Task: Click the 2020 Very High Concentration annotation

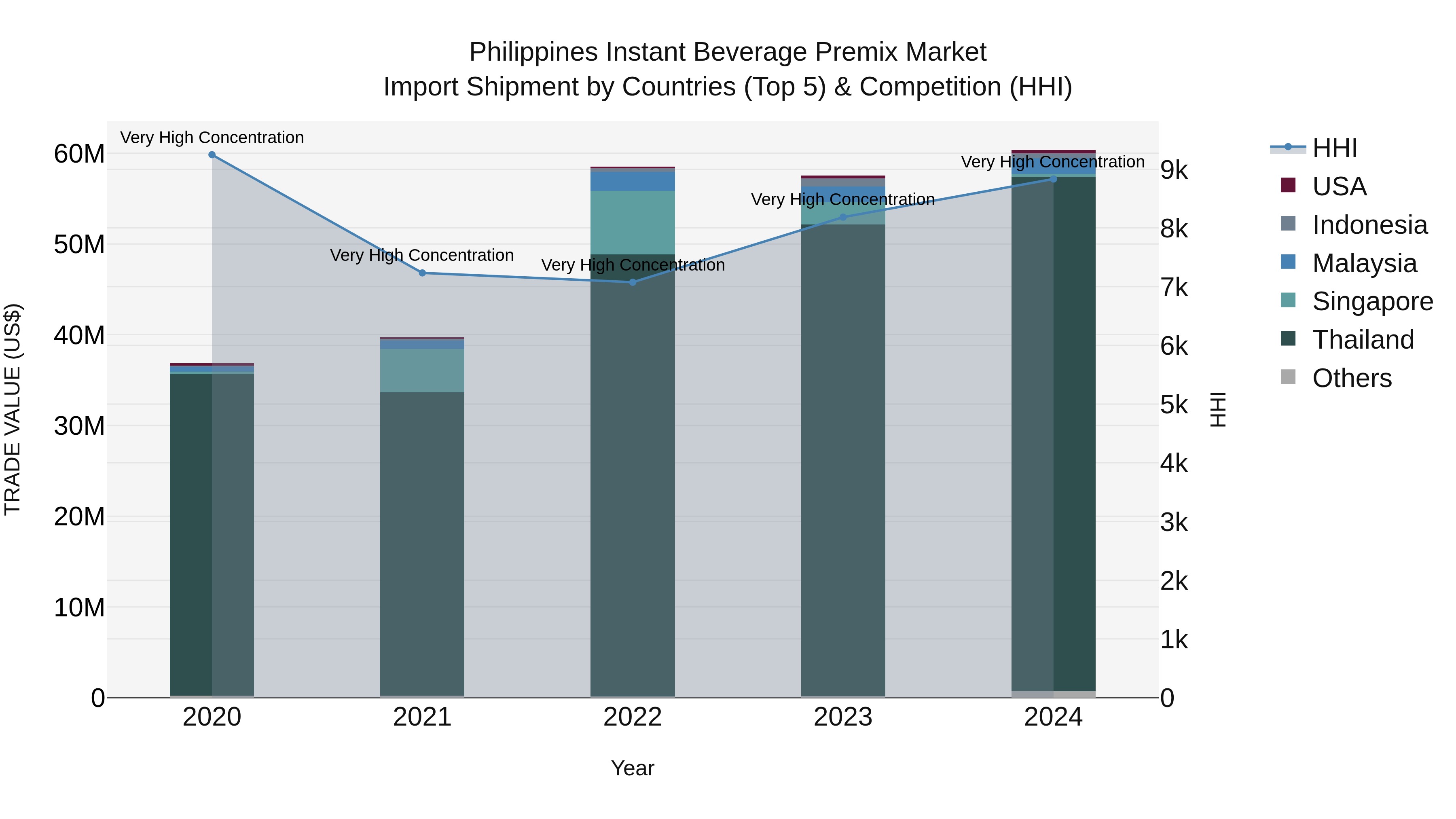Action: click(x=212, y=138)
